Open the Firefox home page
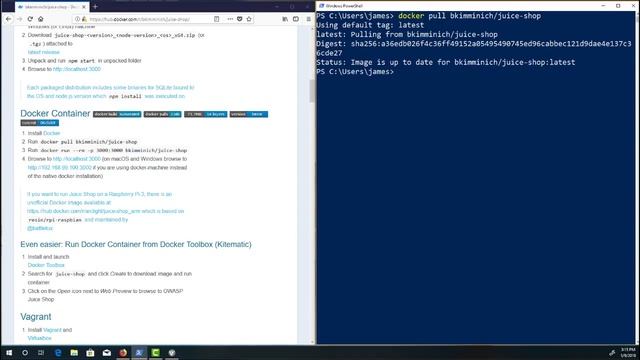The width and height of the screenshot is (640, 360). click(40, 19)
